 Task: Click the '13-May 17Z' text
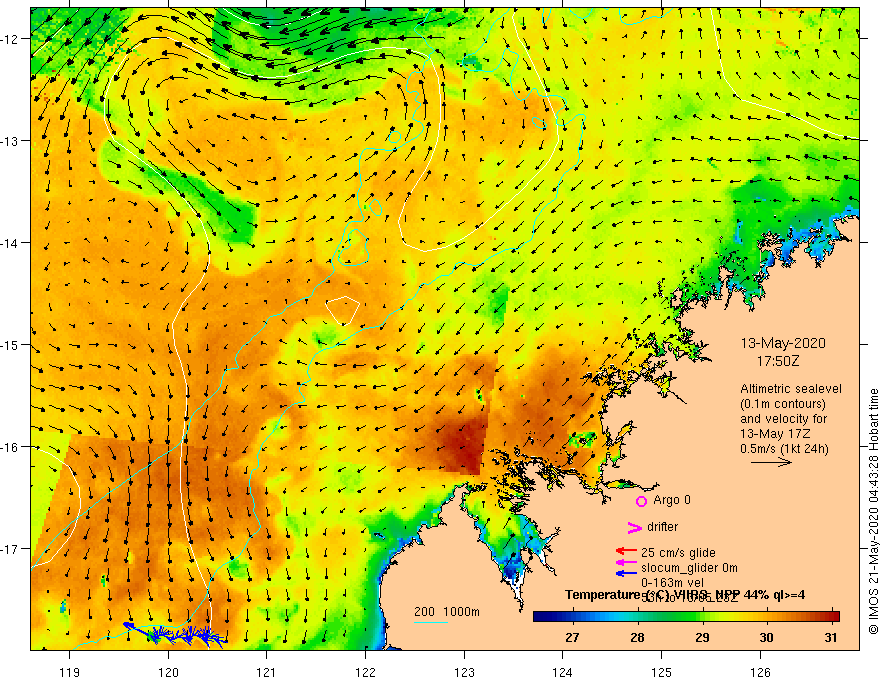[x=774, y=434]
